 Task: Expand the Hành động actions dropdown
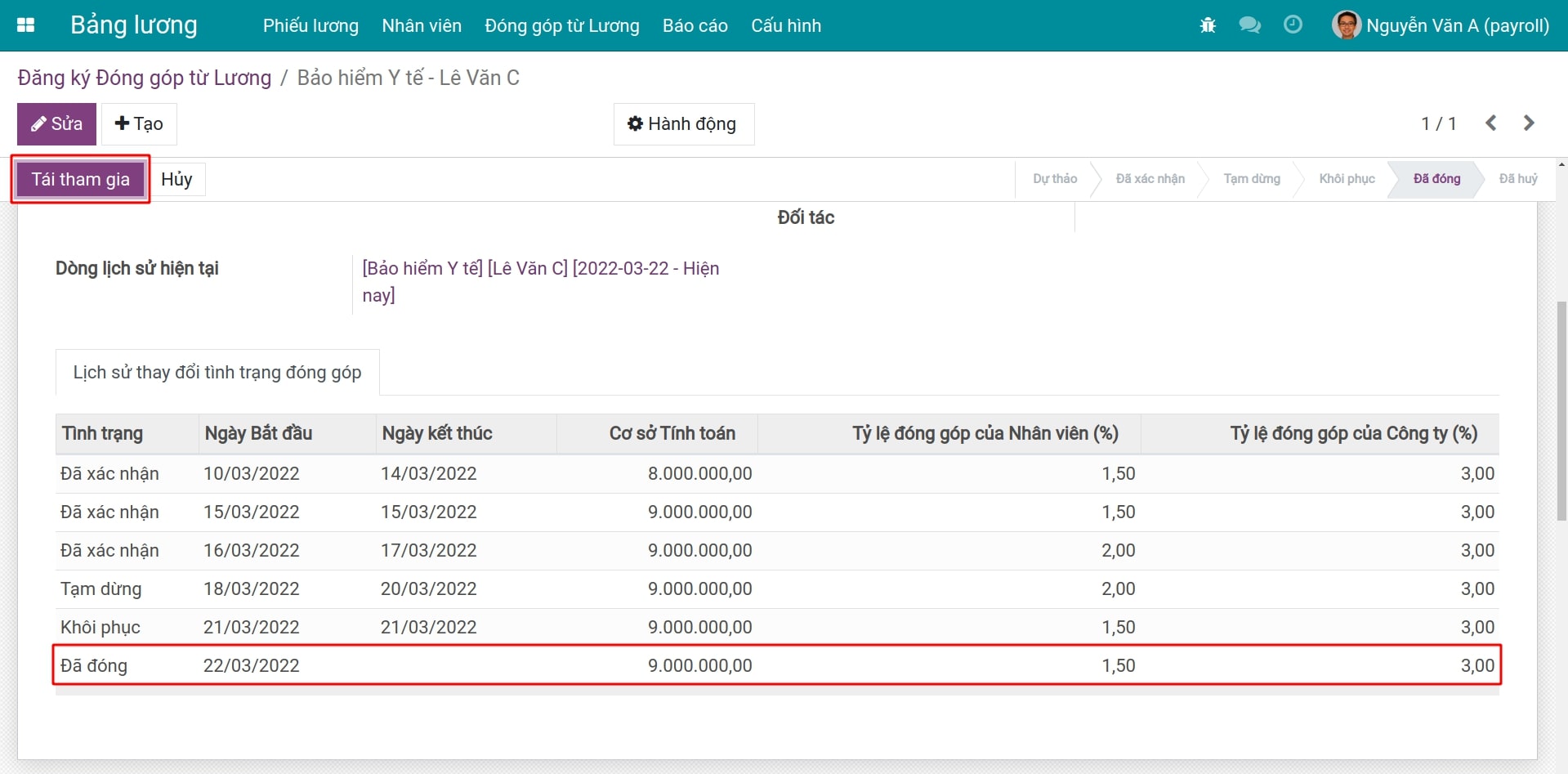pyautogui.click(x=683, y=124)
